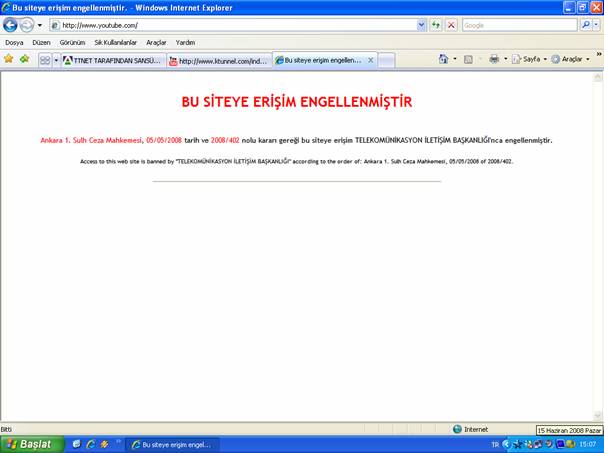
Task: Open the Görünüm menu
Action: pos(72,42)
